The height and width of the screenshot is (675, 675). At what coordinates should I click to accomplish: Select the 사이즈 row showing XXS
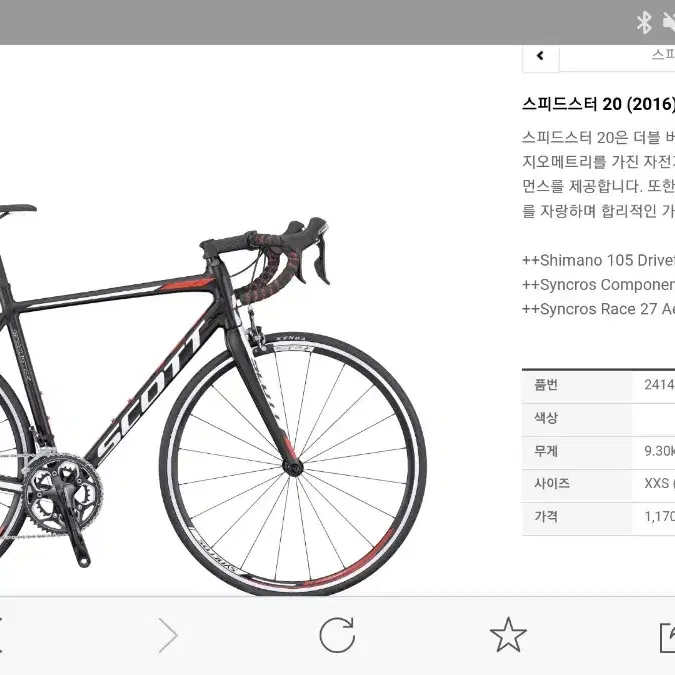pos(598,484)
